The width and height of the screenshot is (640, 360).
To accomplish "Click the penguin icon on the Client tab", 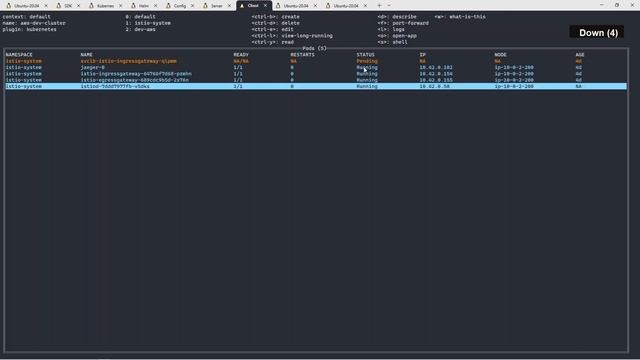I will point(242,6).
